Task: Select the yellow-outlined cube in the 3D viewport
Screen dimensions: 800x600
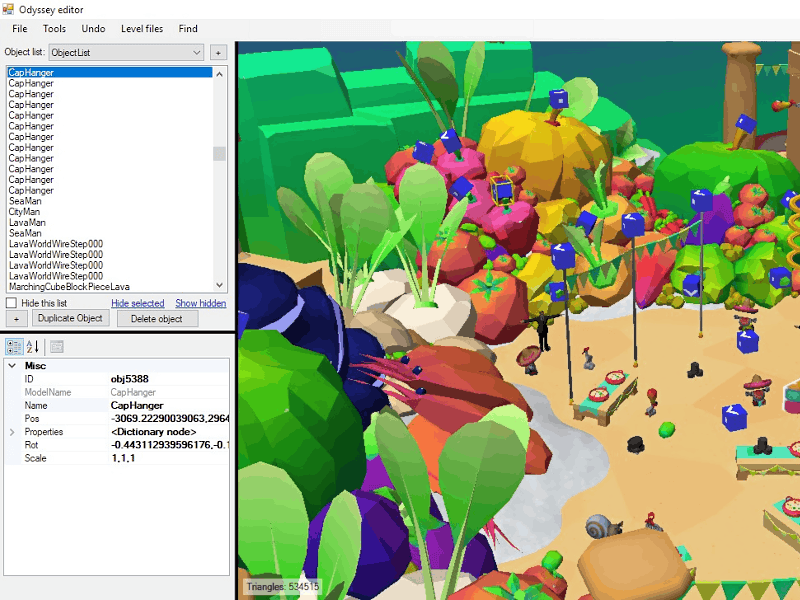Action: pos(502,190)
